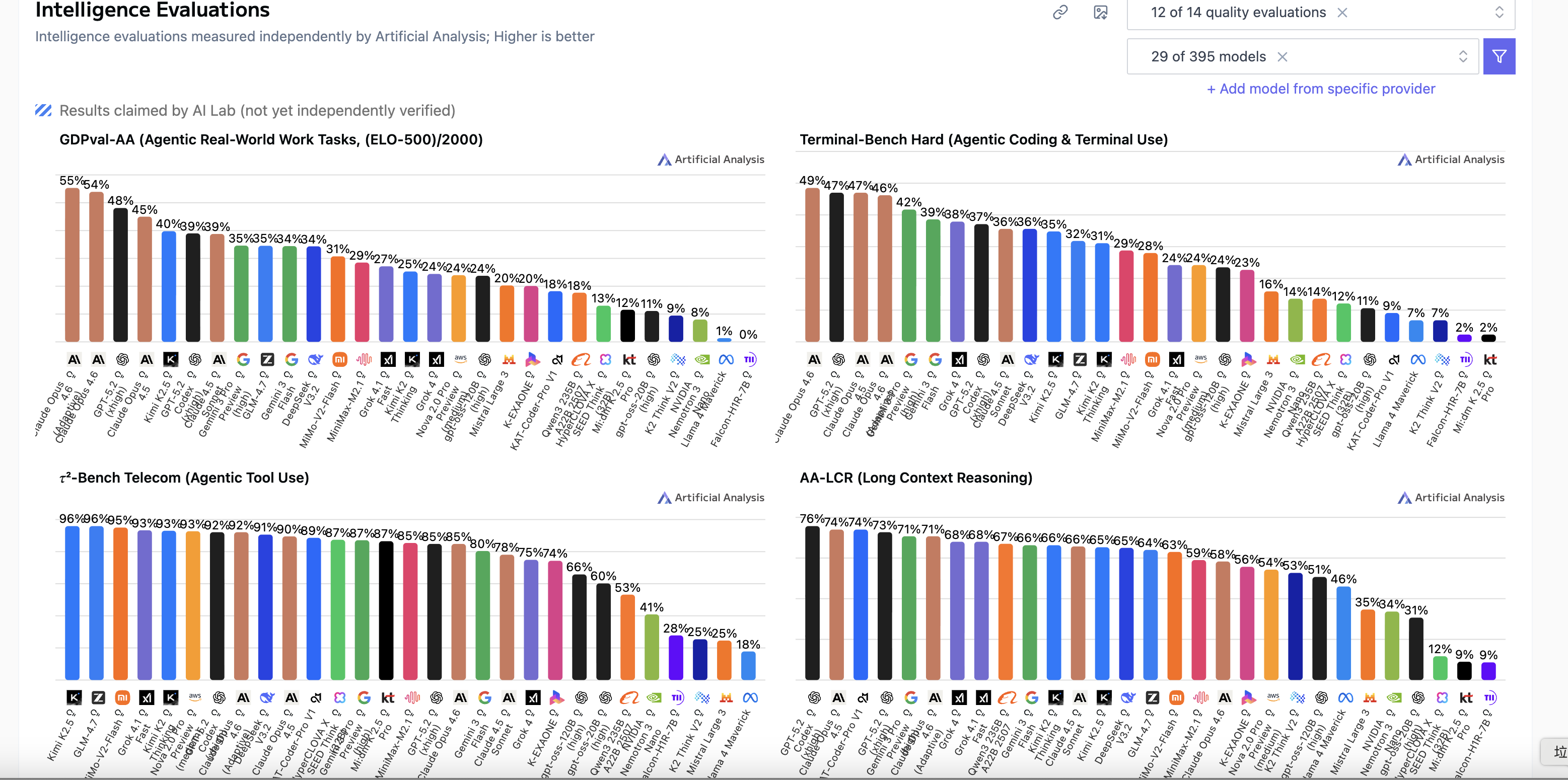The width and height of the screenshot is (1568, 780).
Task: Click the copy chart link icon
Action: [x=1060, y=12]
